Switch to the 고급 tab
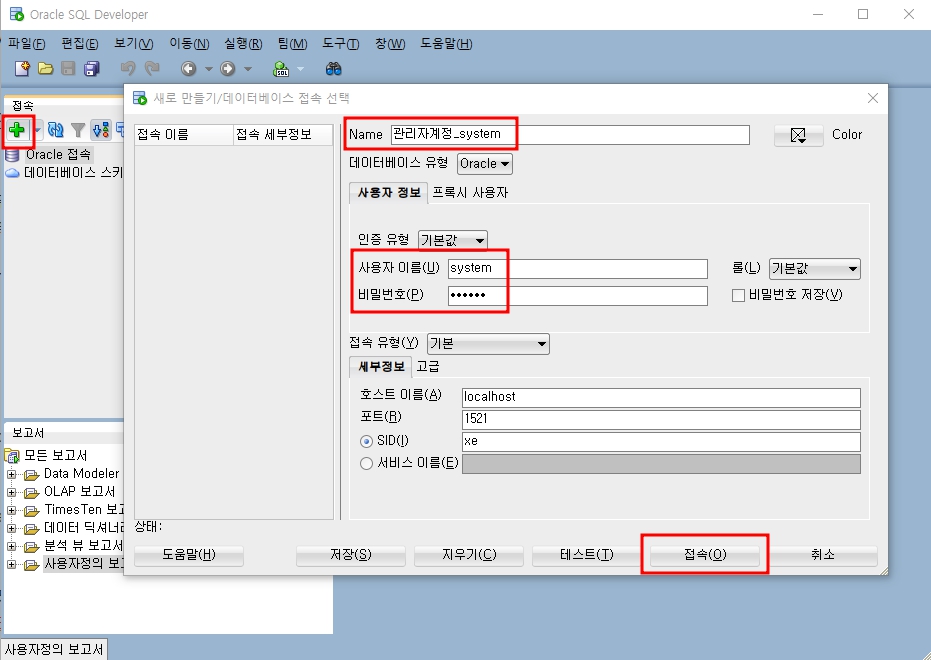The image size is (931, 660). tap(428, 367)
